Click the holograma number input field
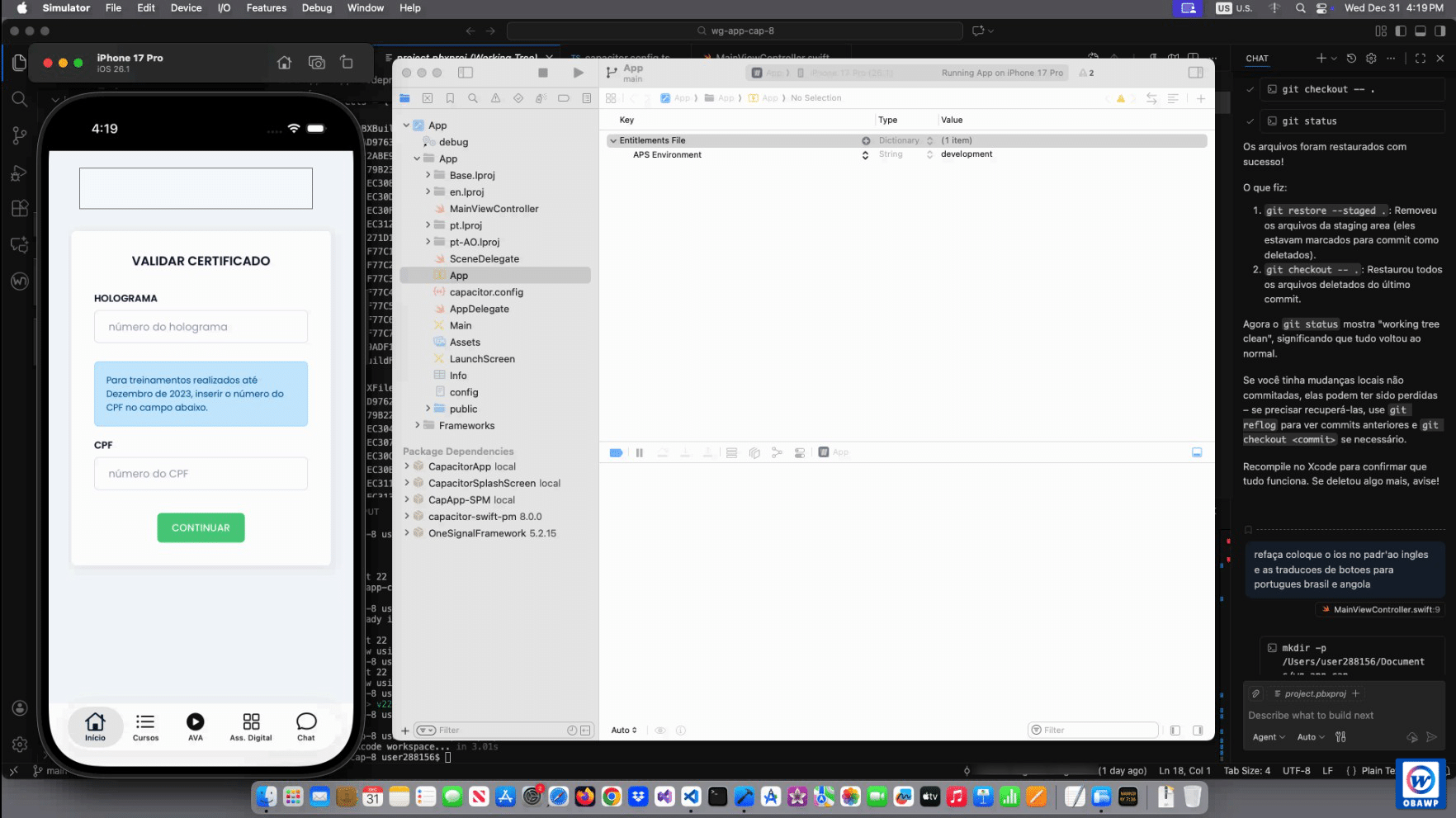Image resolution: width=1456 pixels, height=818 pixels. [201, 326]
